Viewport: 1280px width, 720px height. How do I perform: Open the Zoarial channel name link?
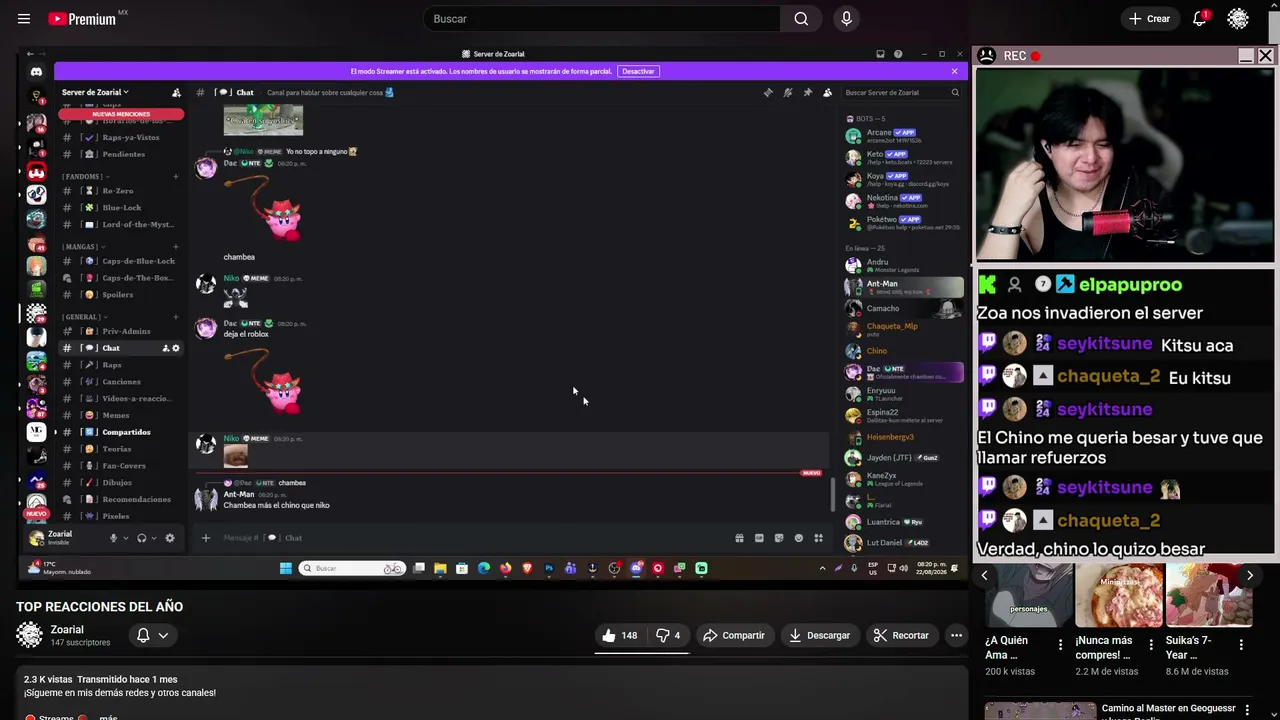pyautogui.click(x=67, y=630)
